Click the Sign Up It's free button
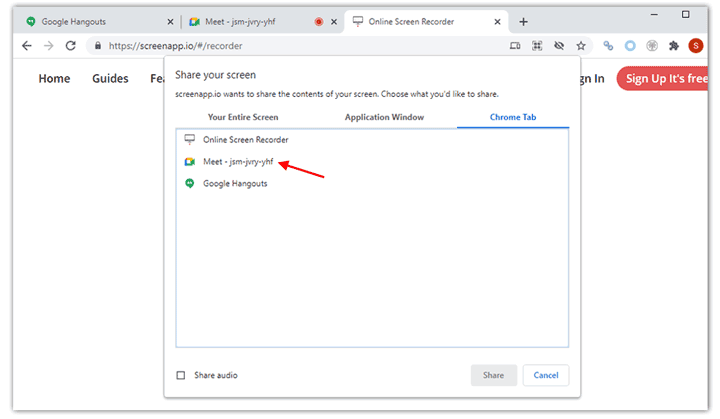This screenshot has width=720, height=419. (664, 79)
